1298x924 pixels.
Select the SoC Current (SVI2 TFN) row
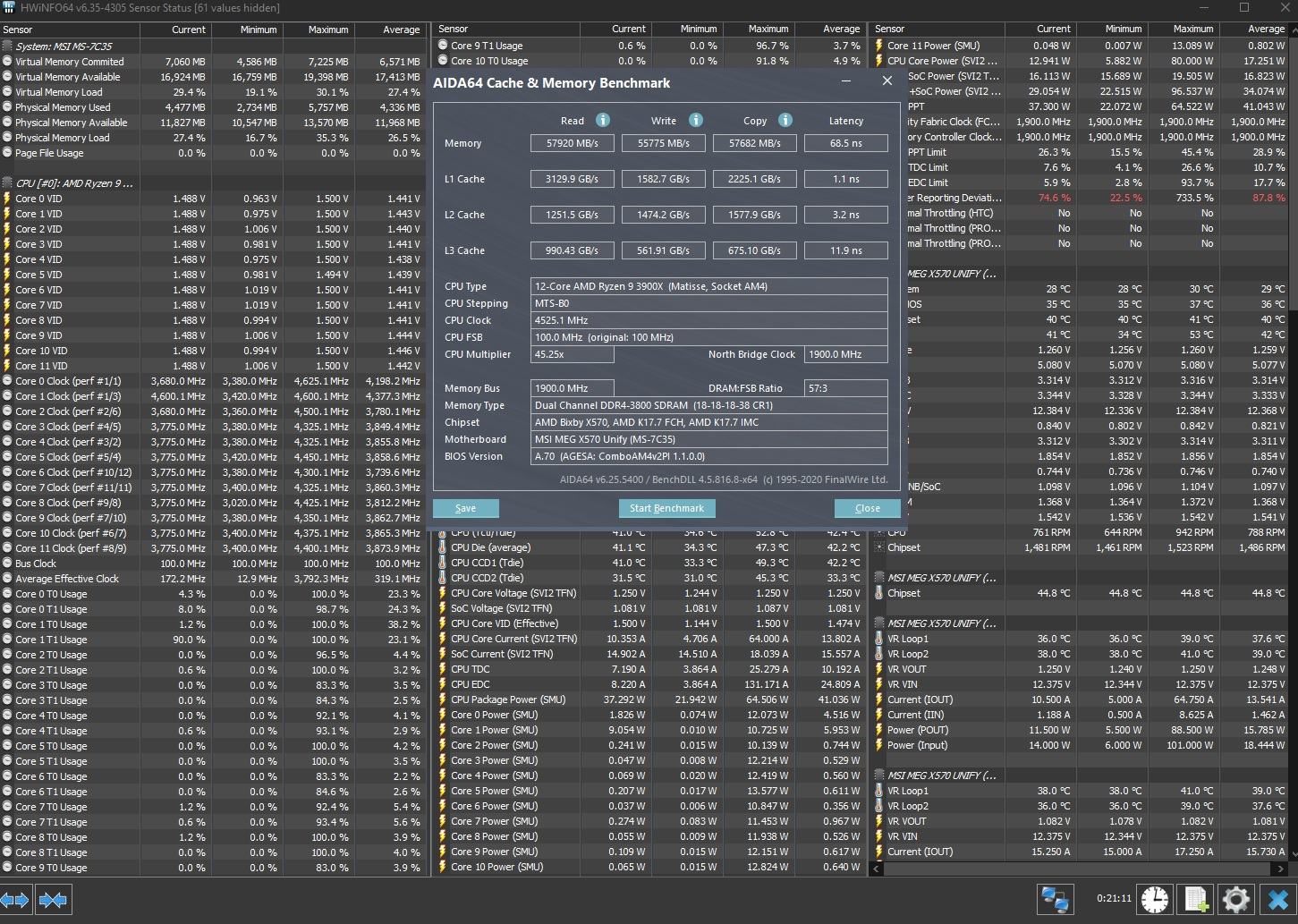649,654
